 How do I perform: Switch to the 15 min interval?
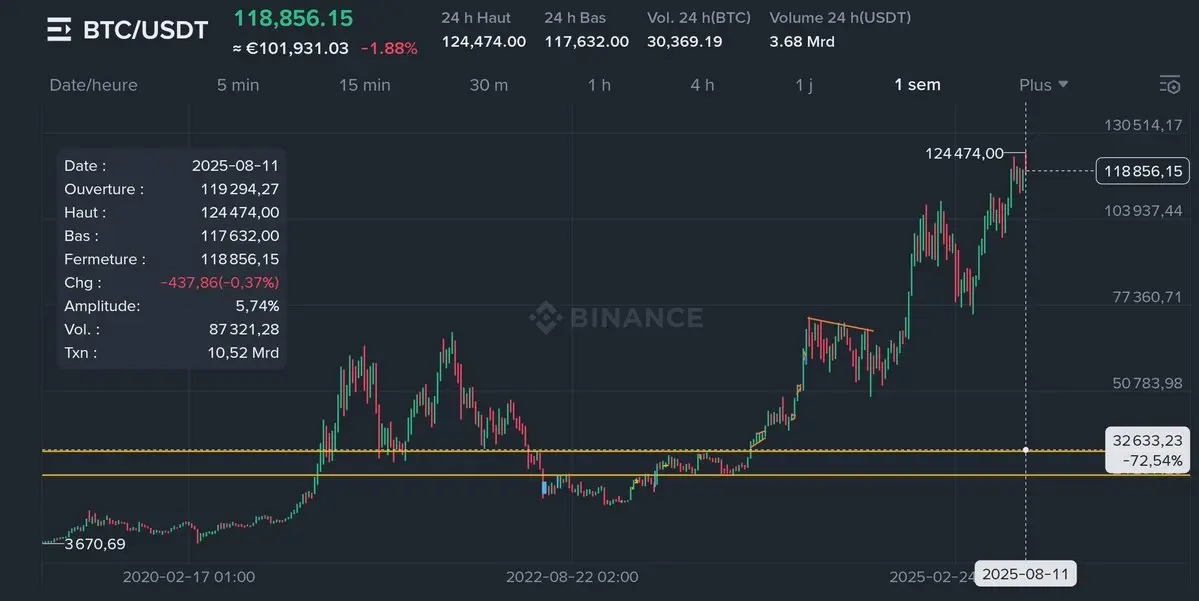click(x=365, y=85)
